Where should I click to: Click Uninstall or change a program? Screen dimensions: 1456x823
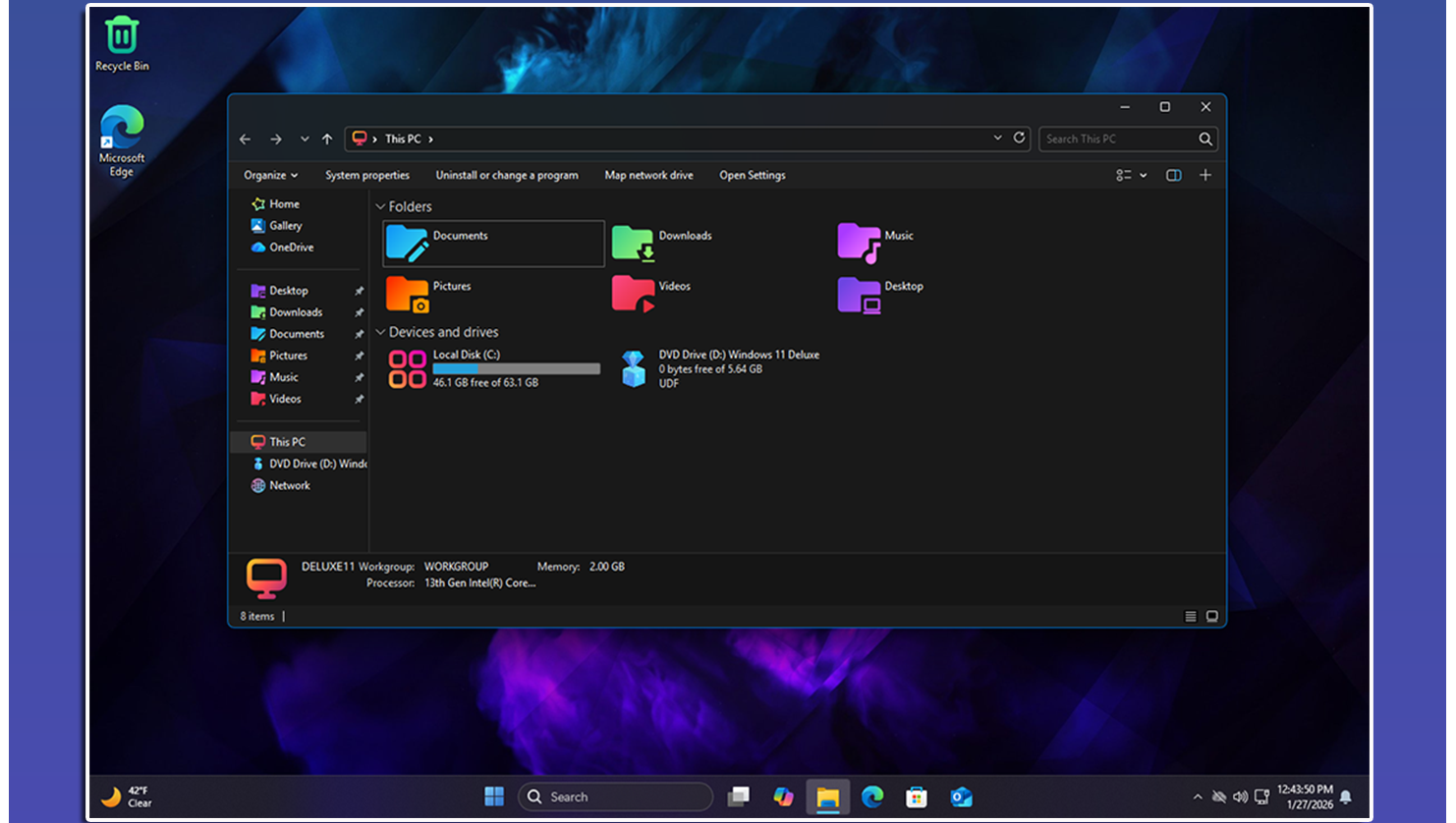click(507, 176)
